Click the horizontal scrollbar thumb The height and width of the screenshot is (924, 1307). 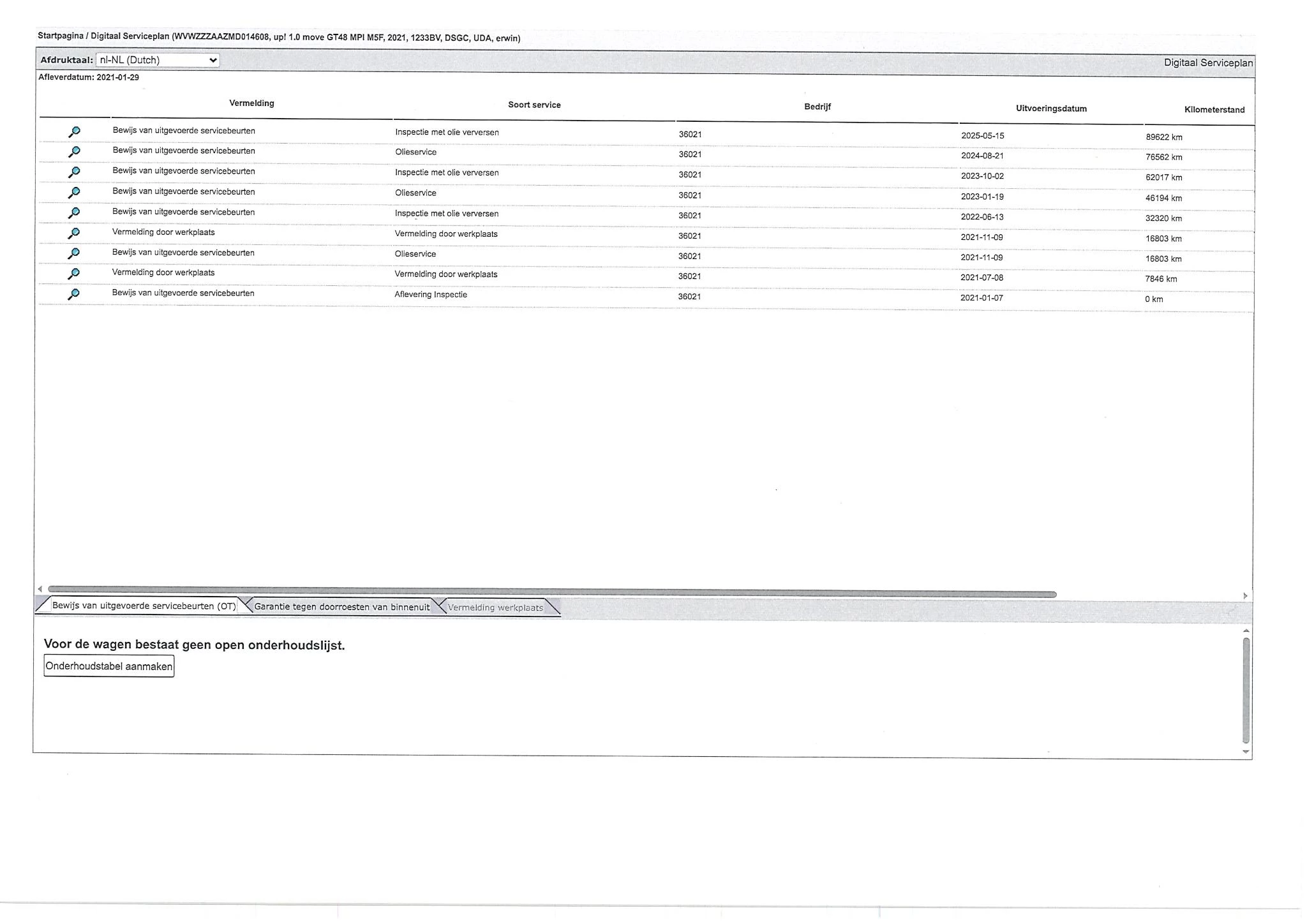point(552,593)
